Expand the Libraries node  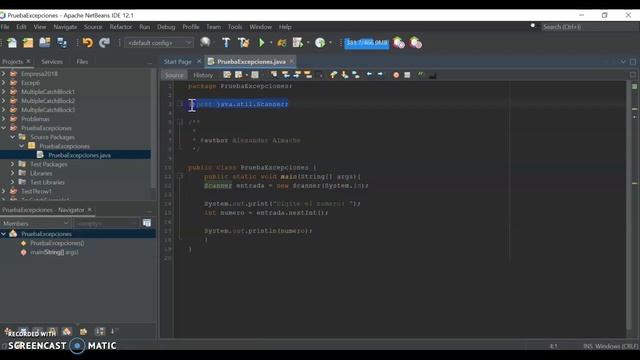pyautogui.click(x=13, y=173)
